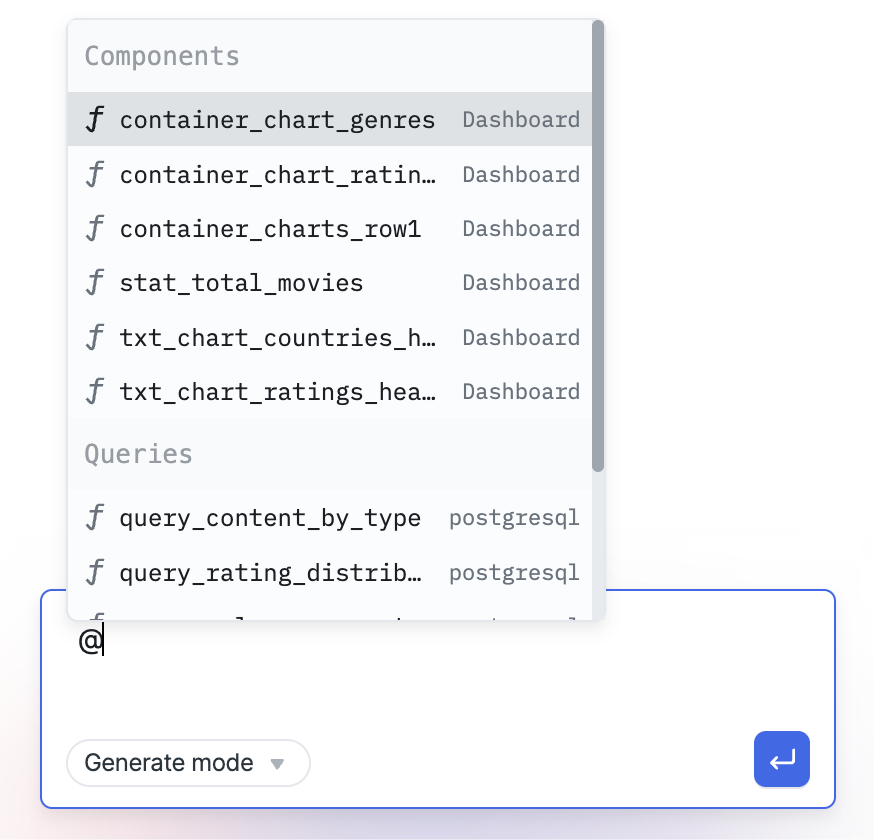
Task: Click function icon beside stat_total_movies
Action: (x=95, y=283)
